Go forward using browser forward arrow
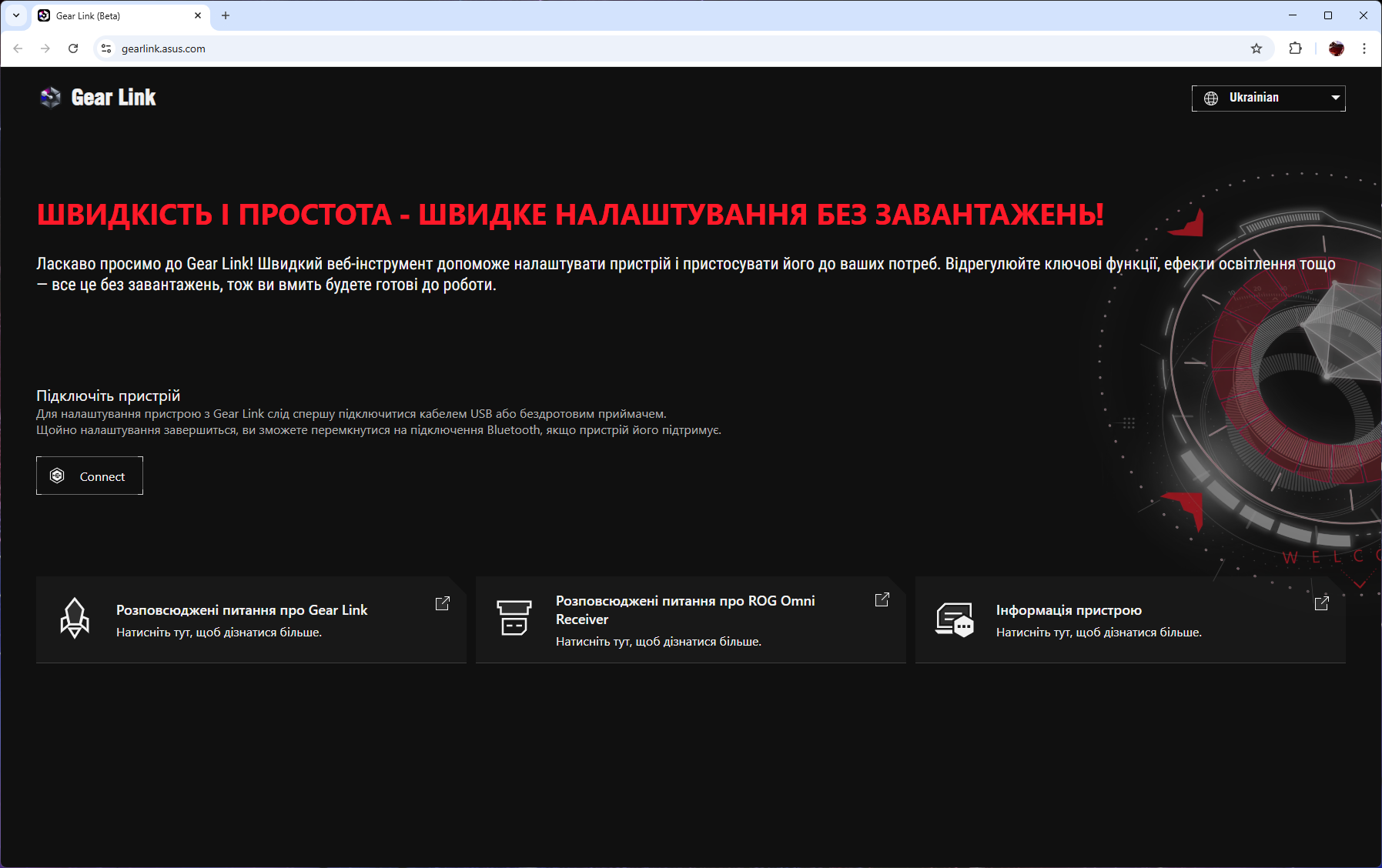The height and width of the screenshot is (868, 1382). (x=45, y=48)
